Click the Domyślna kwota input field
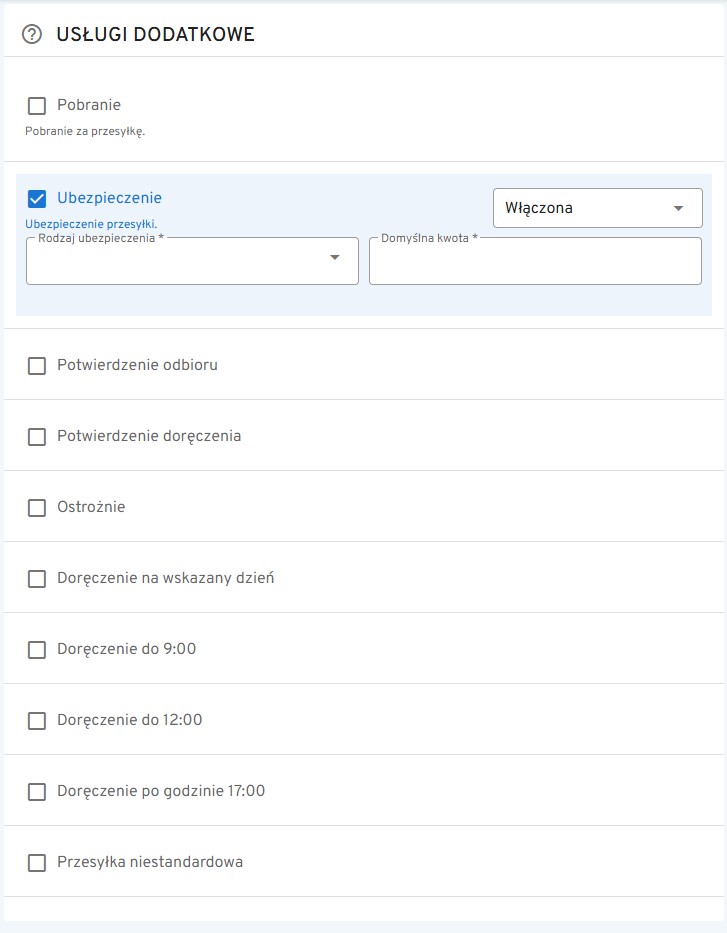This screenshot has height=933, width=727. [x=535, y=262]
